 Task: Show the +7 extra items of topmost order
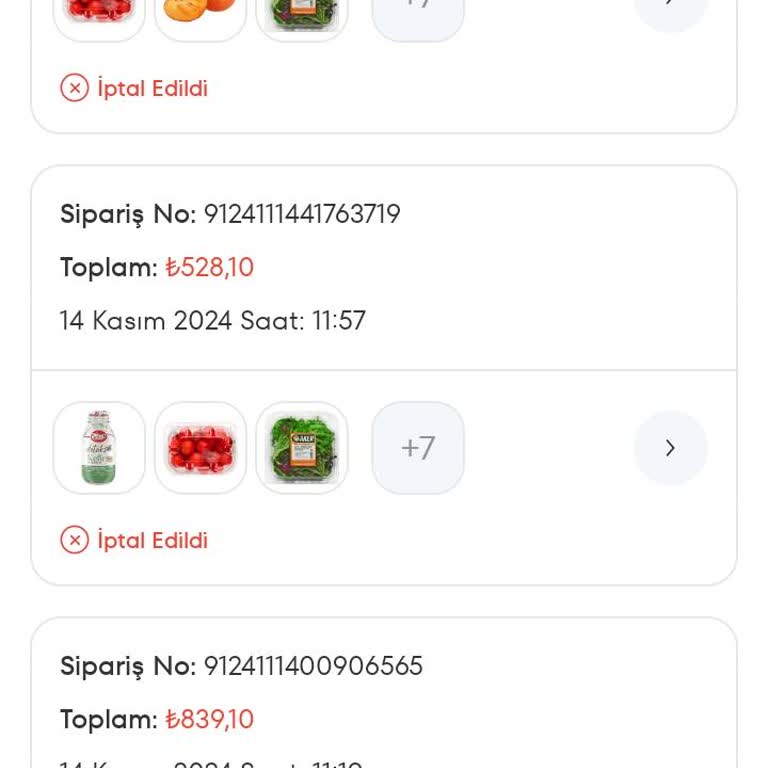tap(418, 12)
